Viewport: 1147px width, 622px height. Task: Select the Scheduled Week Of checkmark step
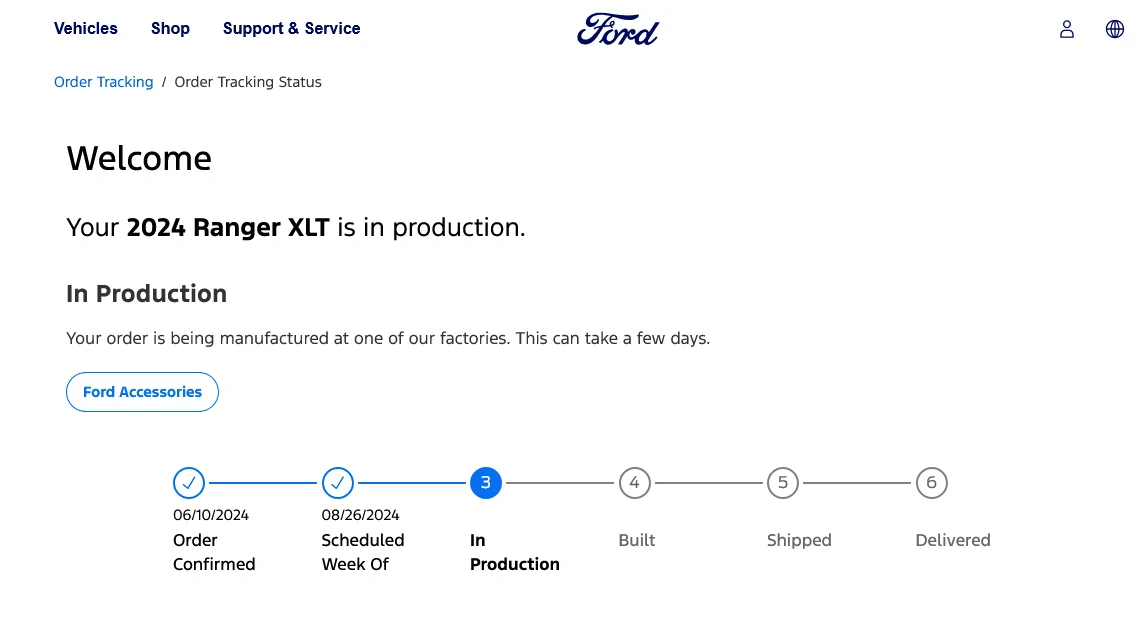[x=338, y=483]
